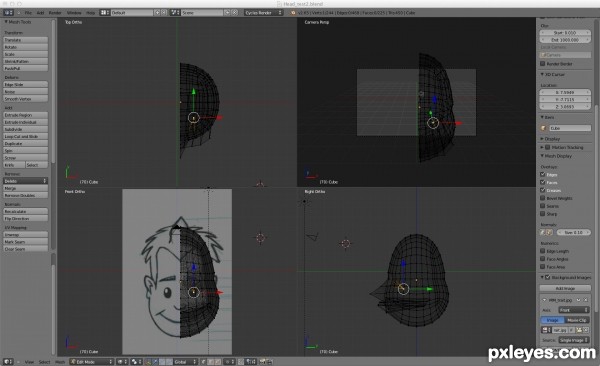Open the Add menu
Image resolution: width=600 pixels, height=366 pixels.
click(x=40, y=13)
